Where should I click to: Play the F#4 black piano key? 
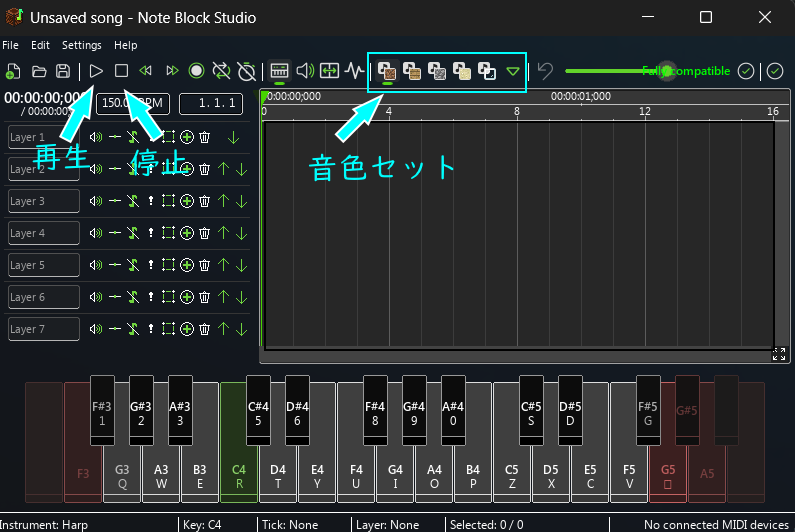375,410
